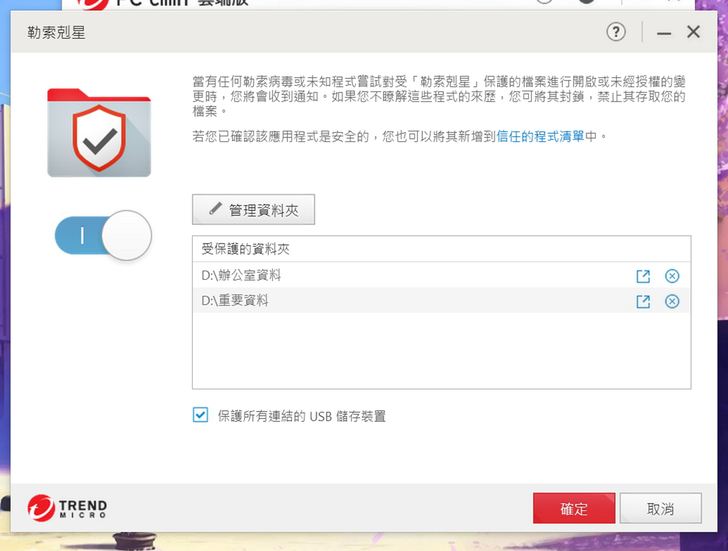Toggle the 勒索剋星 protection switch off

point(103,235)
